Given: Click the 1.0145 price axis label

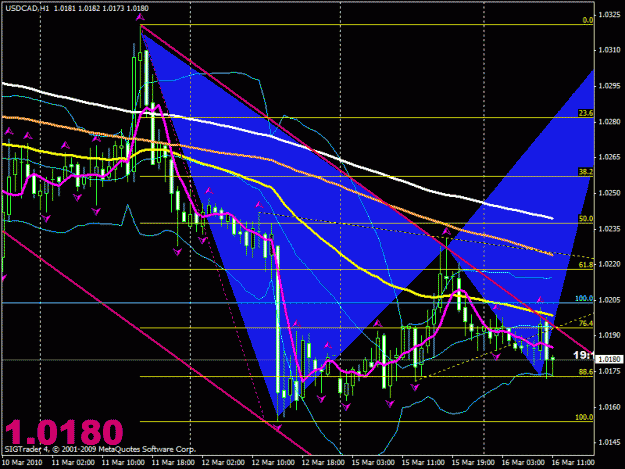Looking at the screenshot, I should coord(610,442).
